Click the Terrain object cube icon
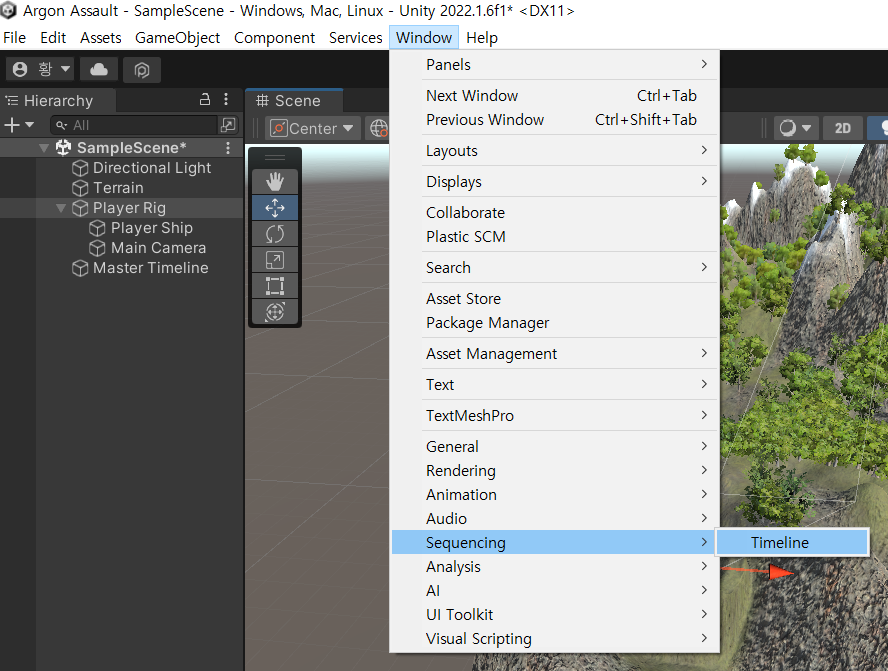The width and height of the screenshot is (888, 671). click(80, 188)
